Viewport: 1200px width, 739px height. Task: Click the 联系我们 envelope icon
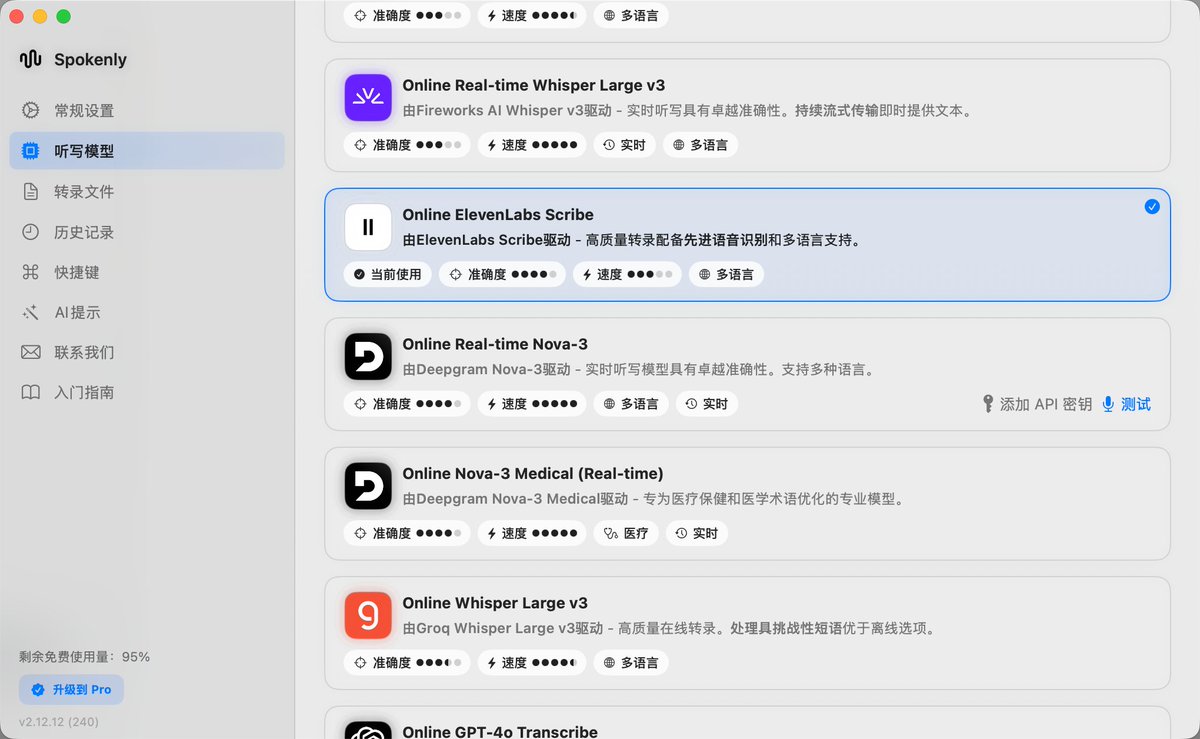(x=31, y=353)
